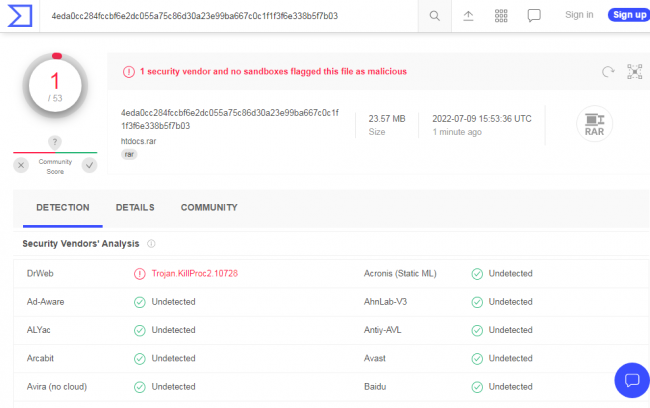Open the comments speech bubble icon
The height and width of the screenshot is (408, 650).
coord(534,16)
